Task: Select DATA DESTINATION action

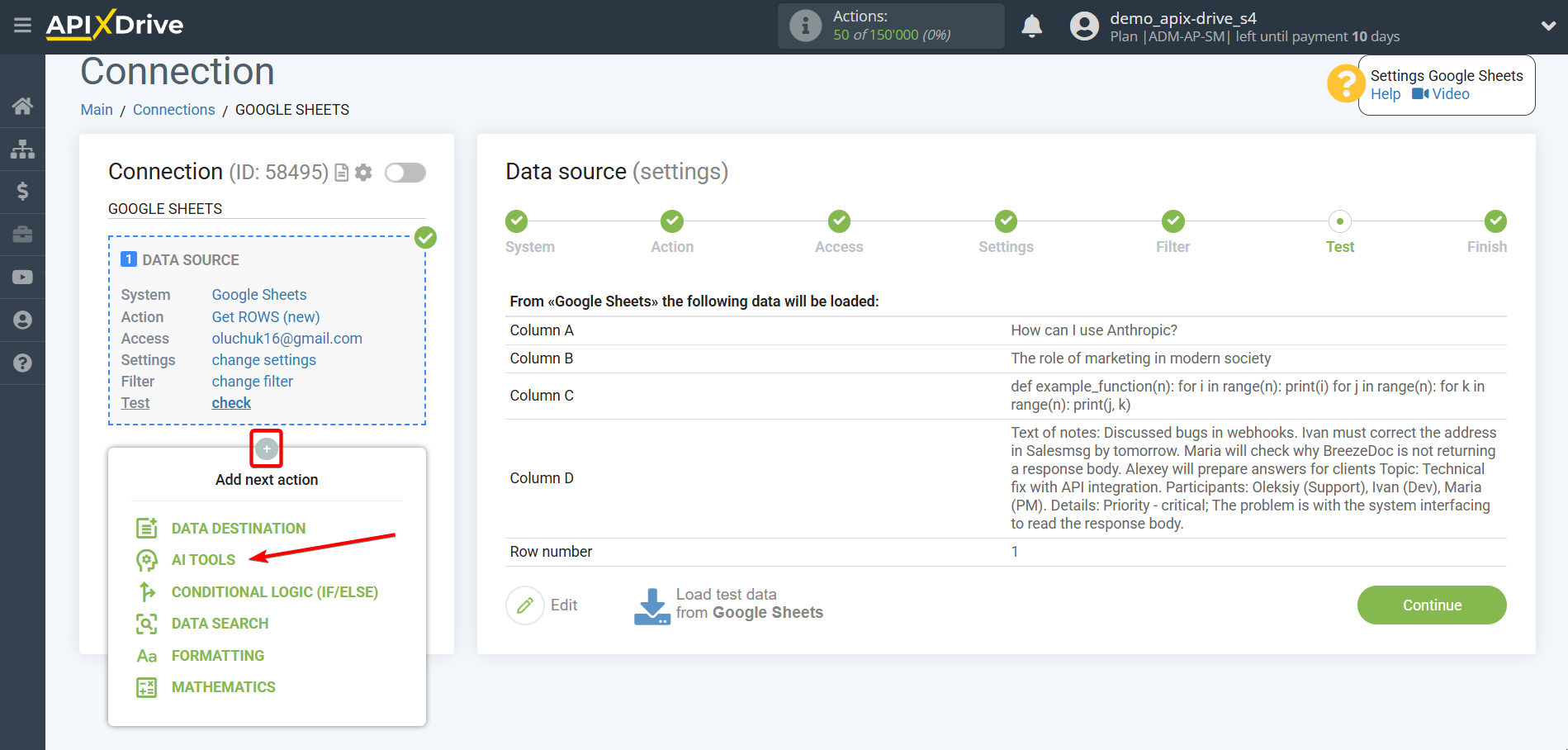Action: [x=239, y=529]
